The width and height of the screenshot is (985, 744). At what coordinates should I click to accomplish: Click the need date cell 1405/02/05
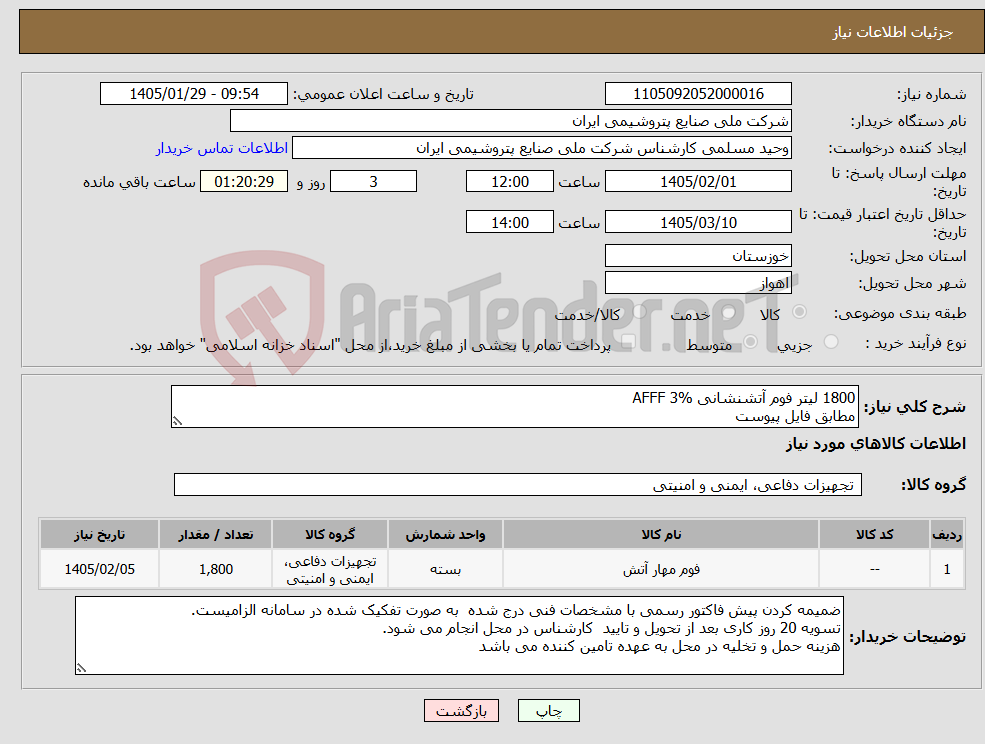99,569
